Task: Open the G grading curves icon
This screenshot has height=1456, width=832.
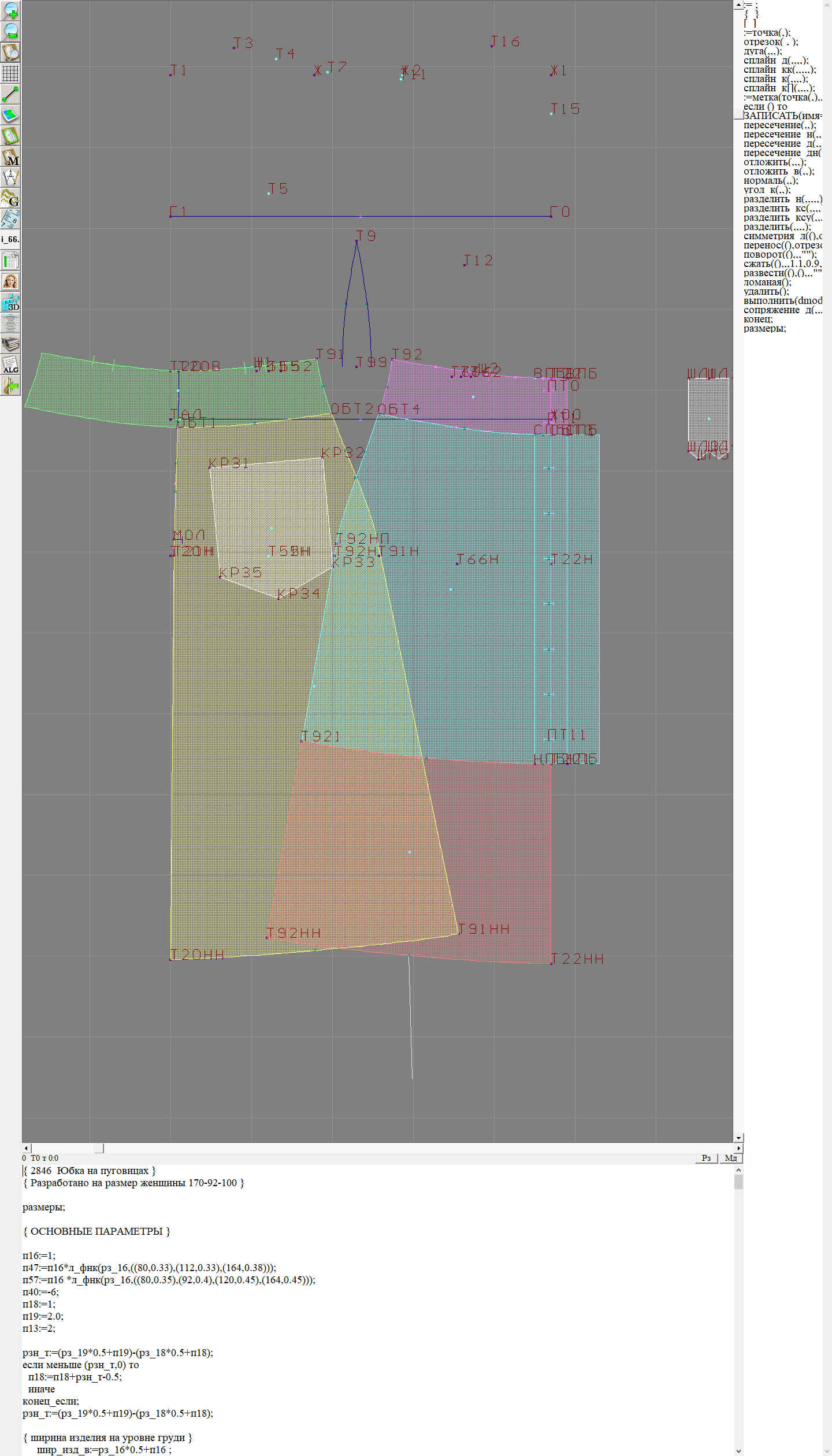Action: (x=10, y=198)
